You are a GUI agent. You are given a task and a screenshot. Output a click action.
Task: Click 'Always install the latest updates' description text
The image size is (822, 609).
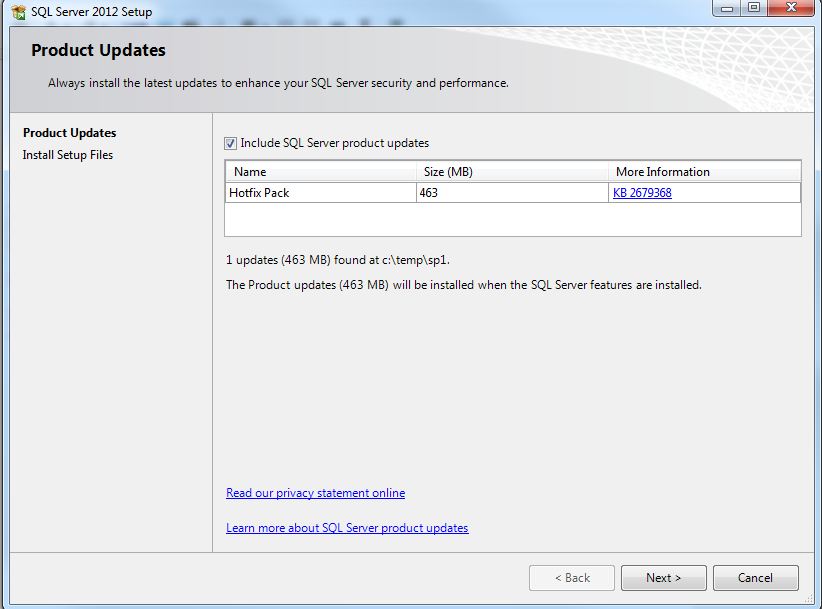pos(278,83)
